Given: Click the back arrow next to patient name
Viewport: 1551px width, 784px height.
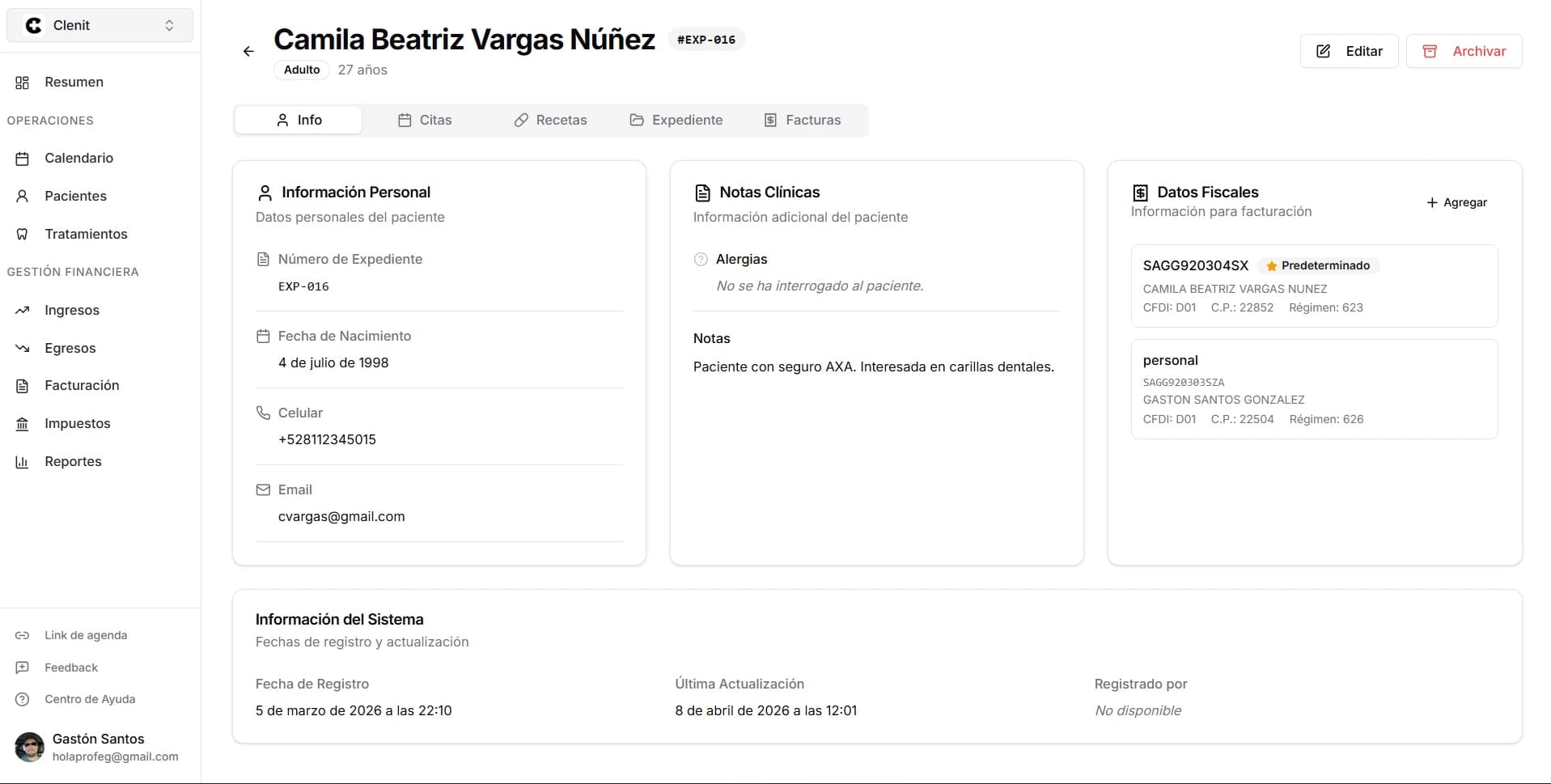Looking at the screenshot, I should click(x=248, y=51).
